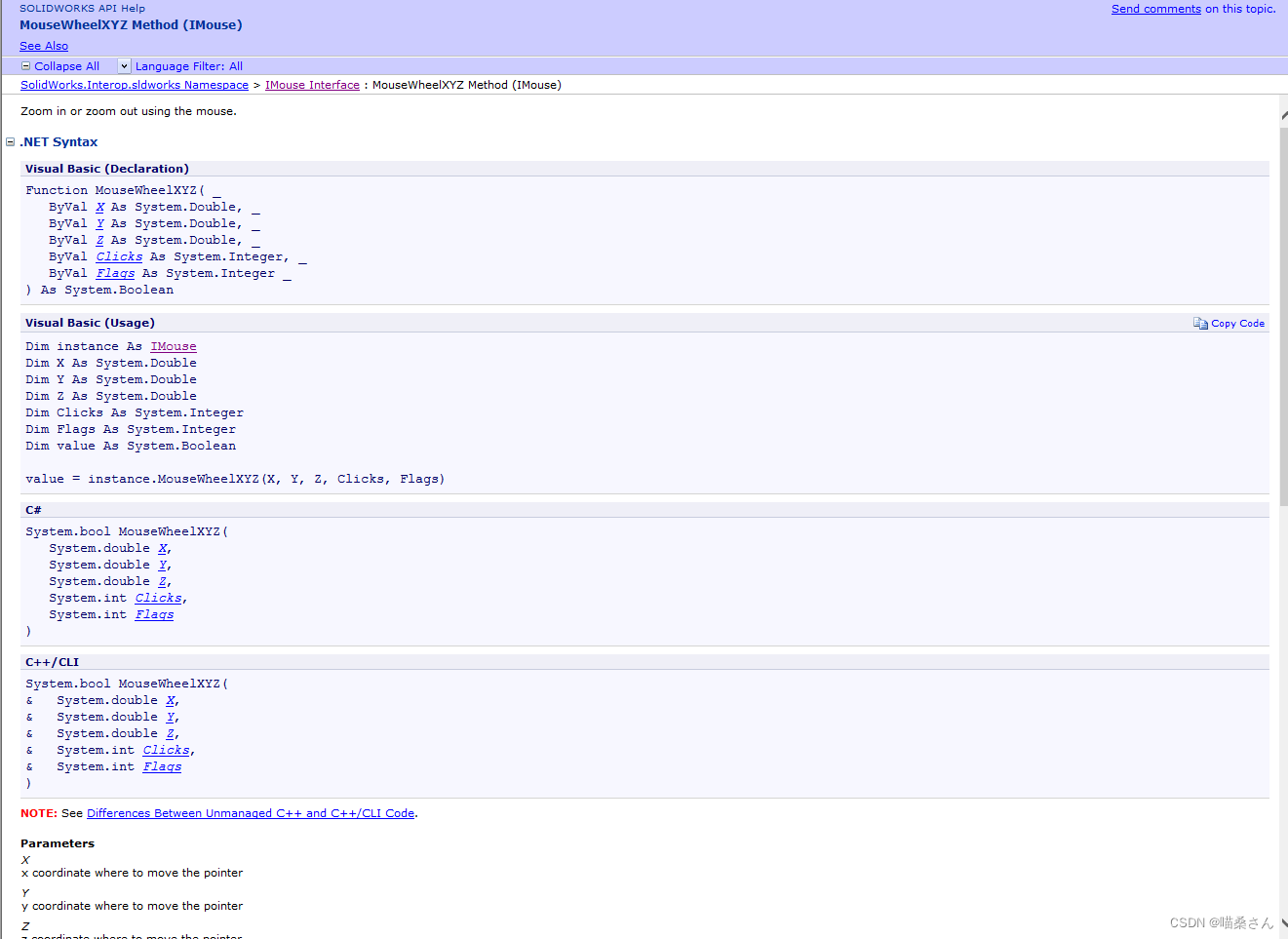Open SolidWorks.Interop.sldworks Namespace breadcrumb
The image size is (1288, 939).
(x=135, y=85)
